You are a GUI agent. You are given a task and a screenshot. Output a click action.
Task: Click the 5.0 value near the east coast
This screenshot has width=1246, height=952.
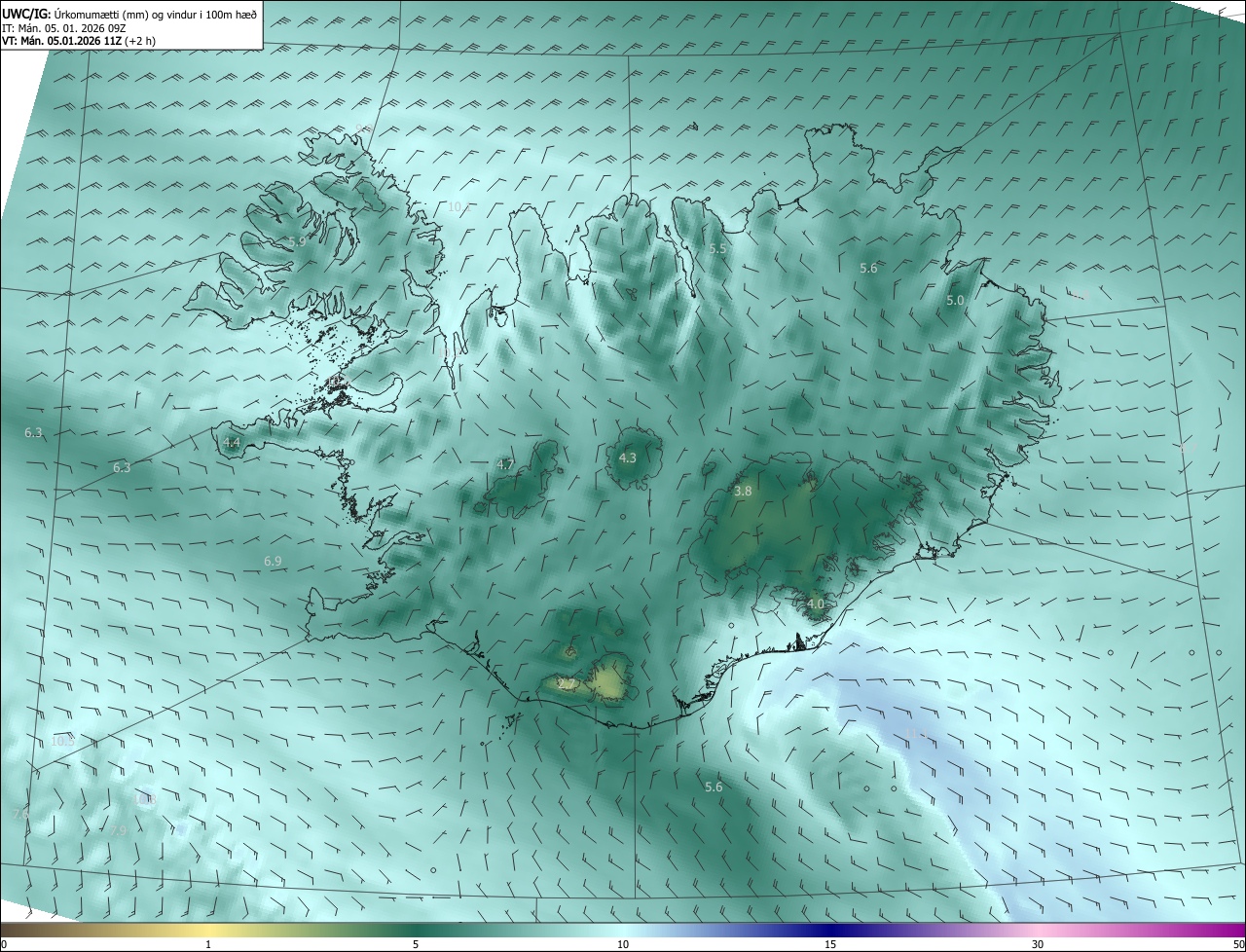pos(955,301)
